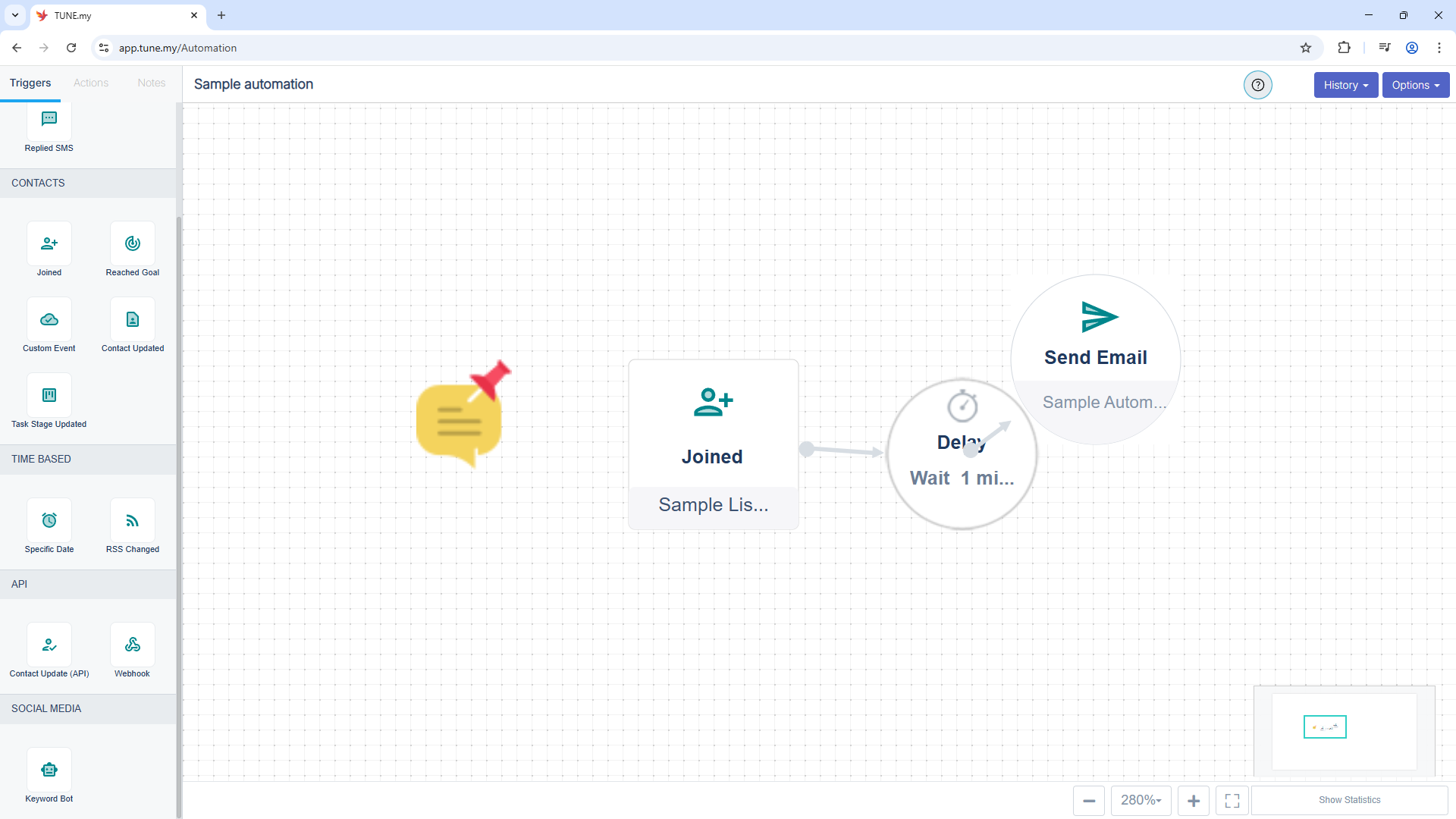
Task: Select the Specific Date time trigger
Action: pyautogui.click(x=49, y=520)
